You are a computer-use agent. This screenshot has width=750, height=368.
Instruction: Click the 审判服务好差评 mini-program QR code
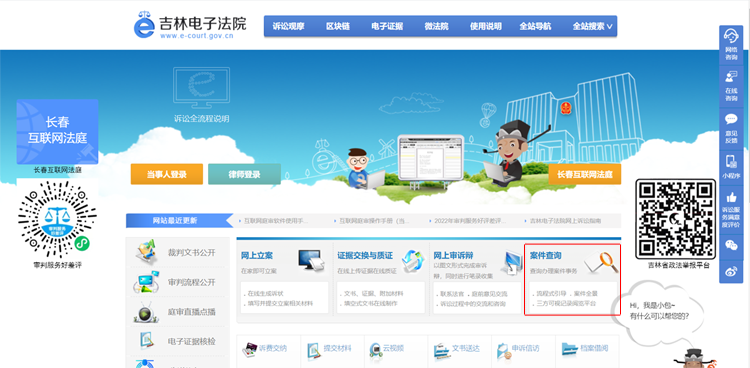coord(57,219)
